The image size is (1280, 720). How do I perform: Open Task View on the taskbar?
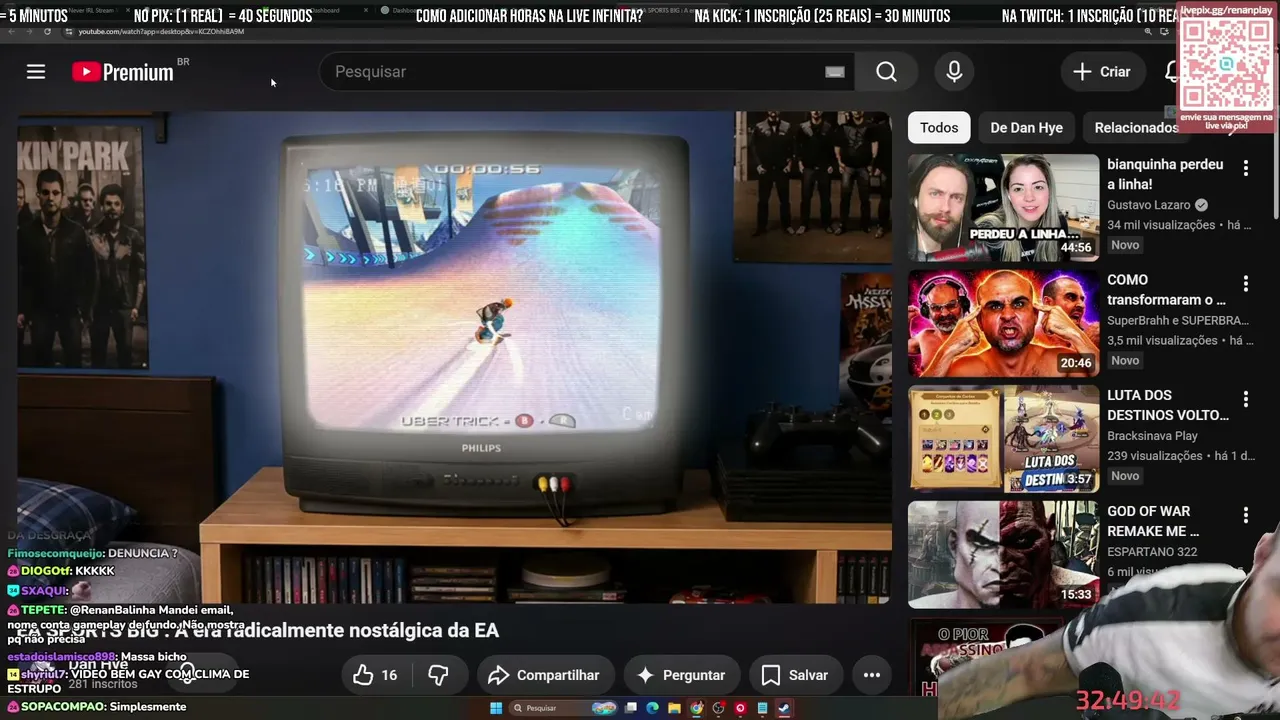[x=631, y=708]
